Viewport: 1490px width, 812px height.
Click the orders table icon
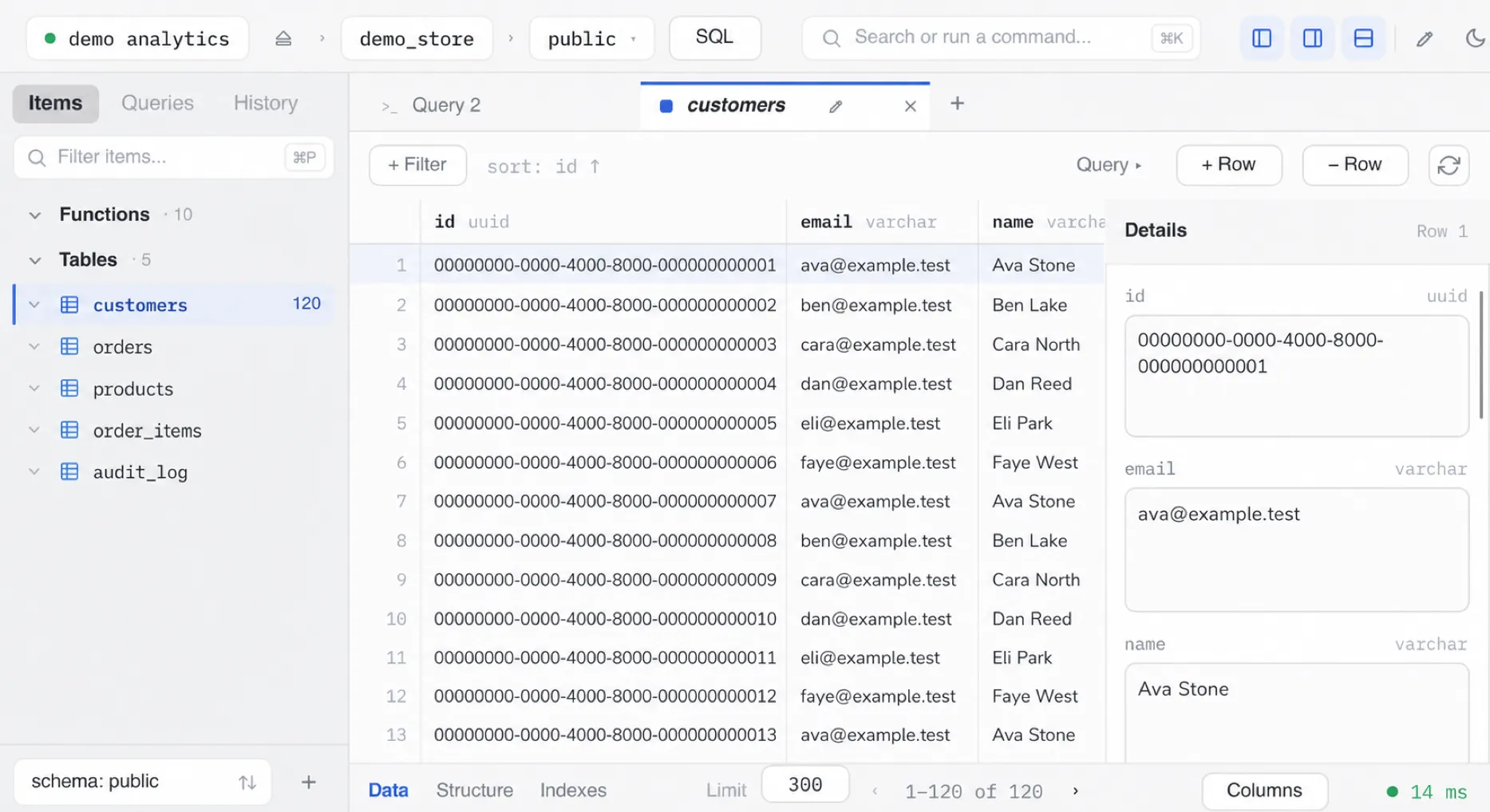pyautogui.click(x=69, y=347)
